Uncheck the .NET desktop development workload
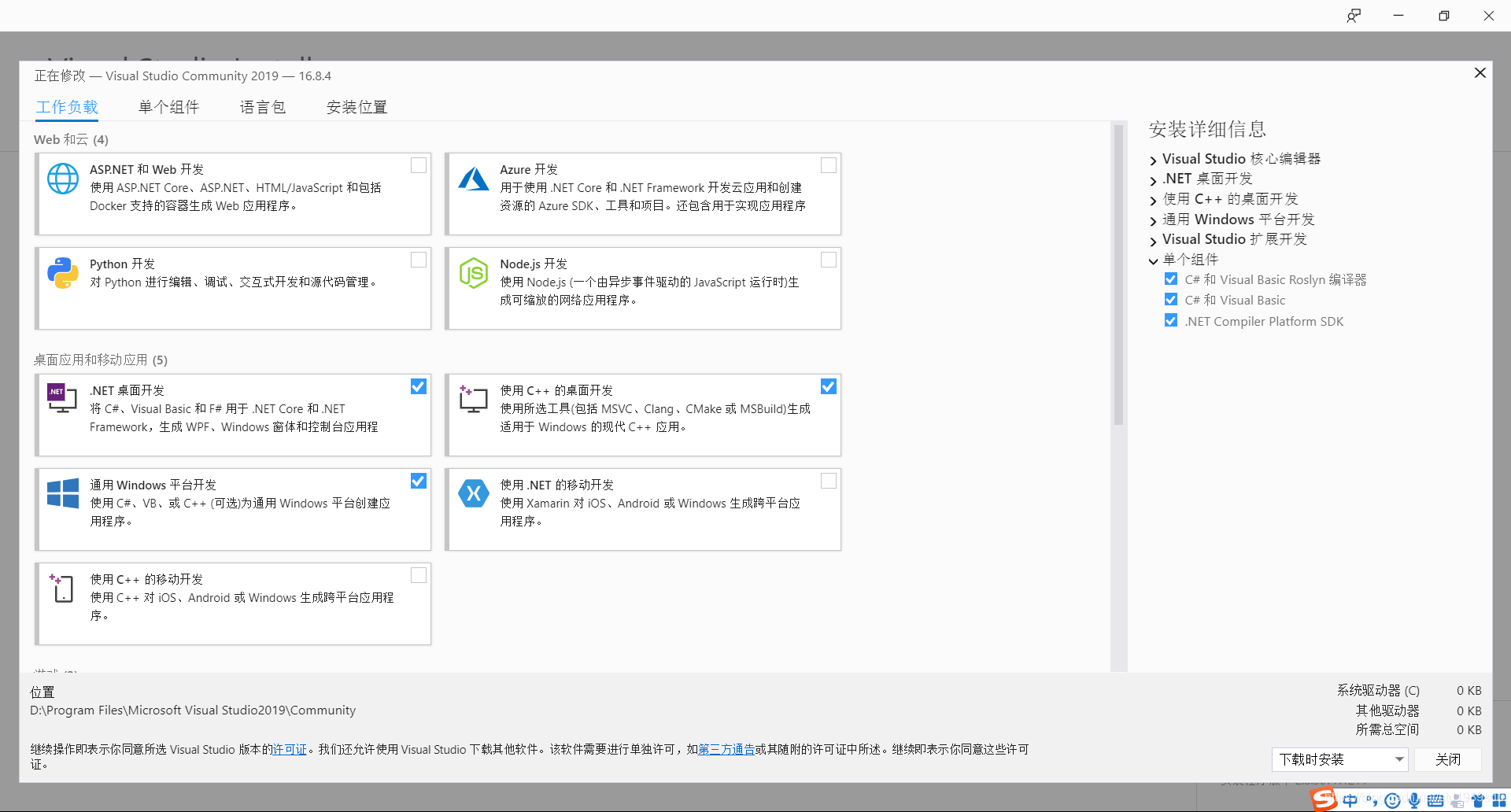The width and height of the screenshot is (1511, 812). (419, 386)
